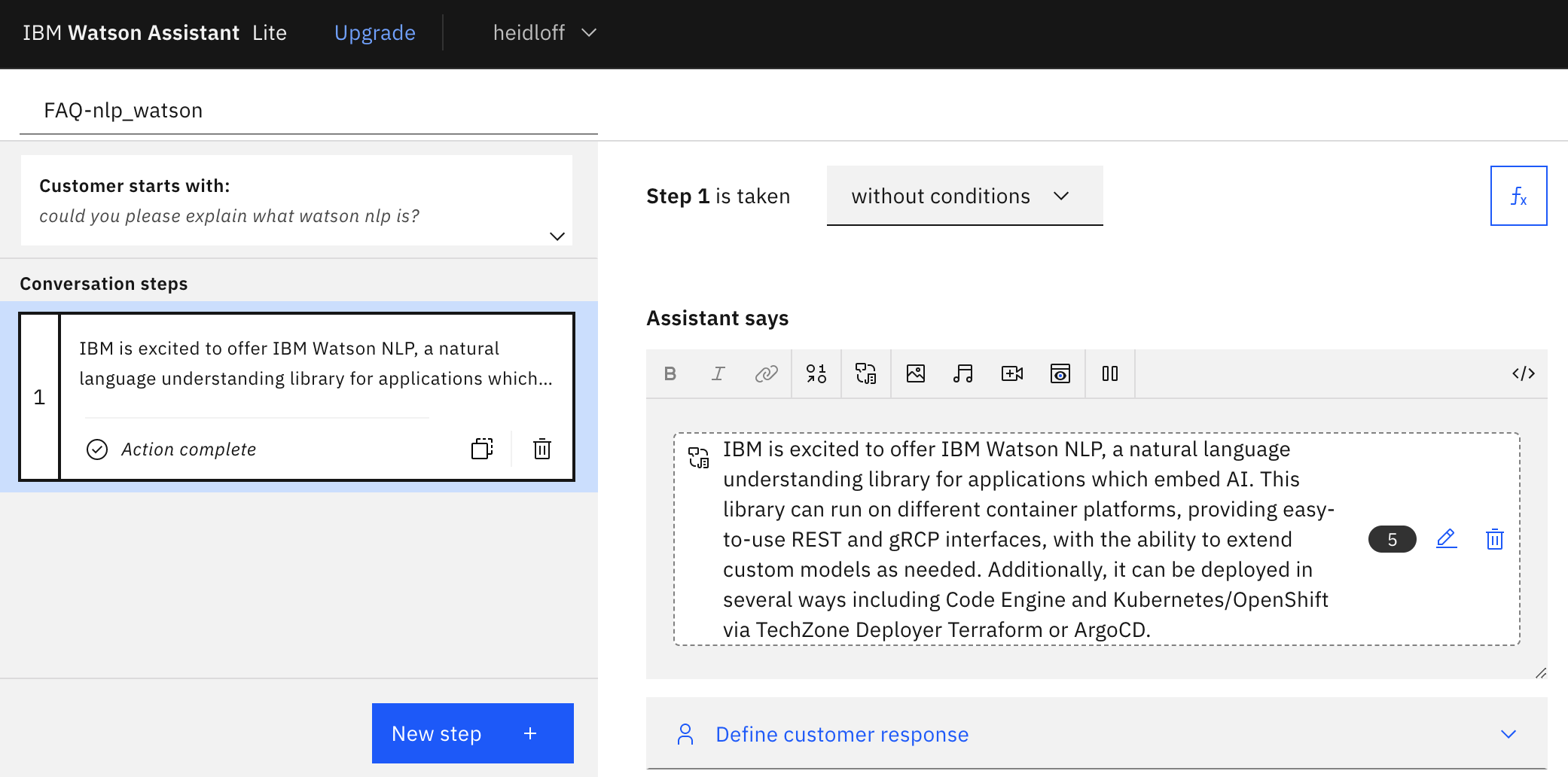Insert an image into the response
Screen dimensions: 1568x777
916,373
